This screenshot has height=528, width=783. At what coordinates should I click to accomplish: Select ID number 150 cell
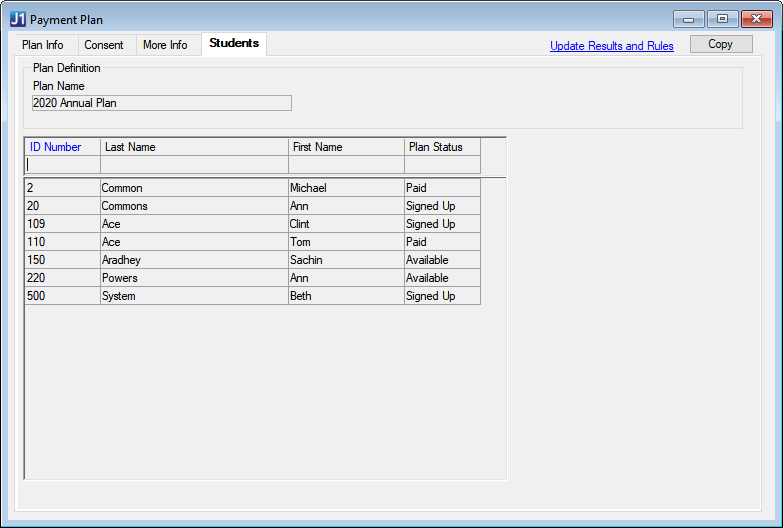62,260
